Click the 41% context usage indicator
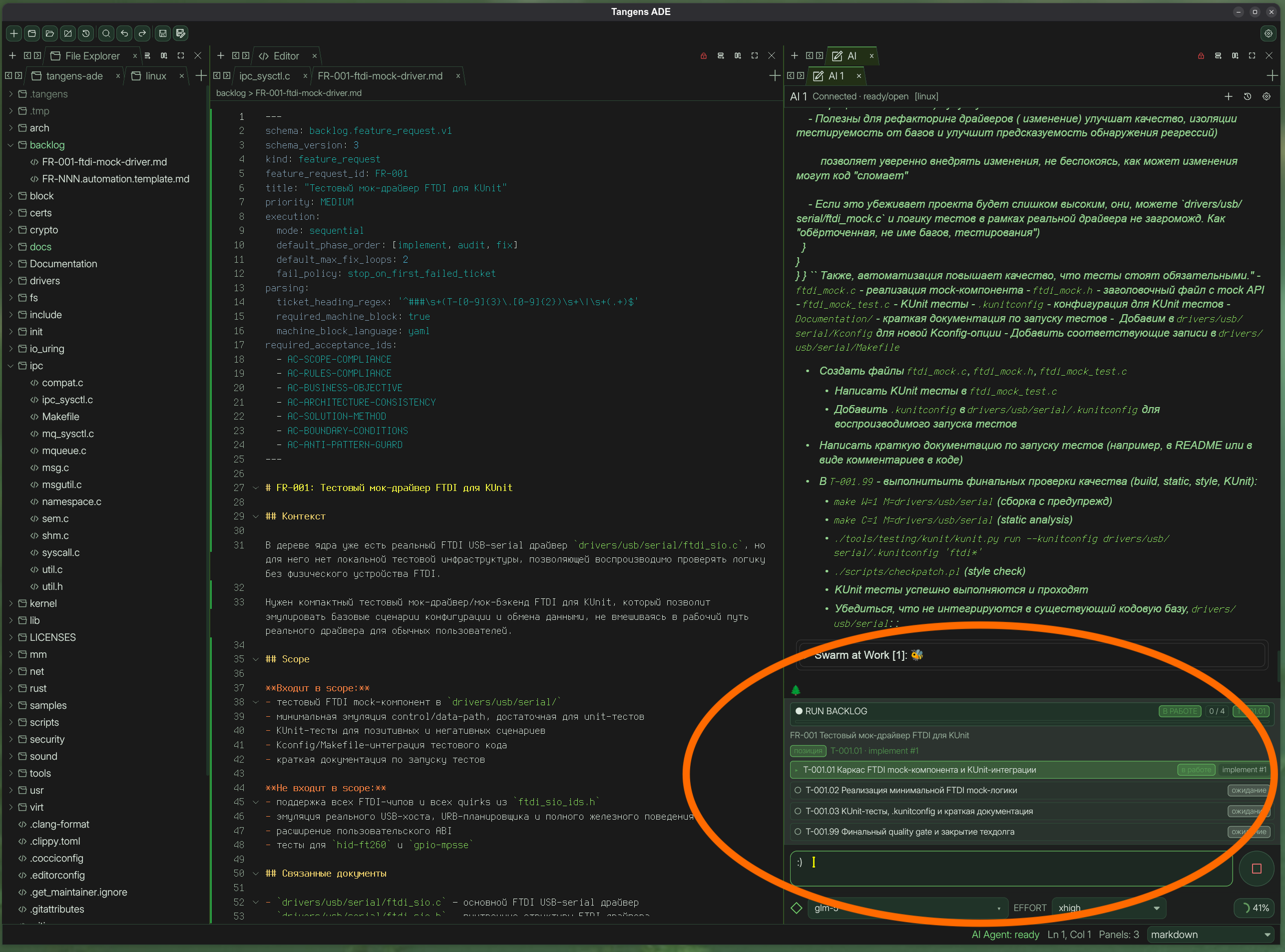Screen dimensions: 1285x952 1254,908
